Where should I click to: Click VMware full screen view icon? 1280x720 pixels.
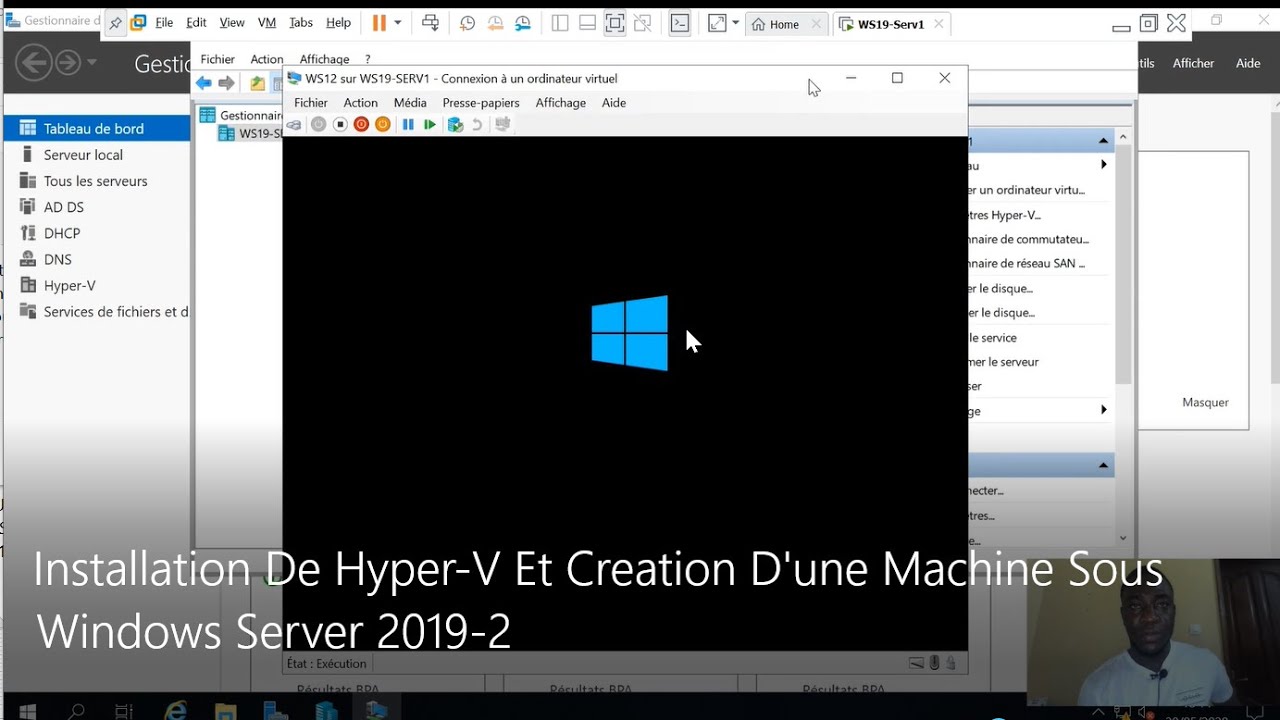[x=615, y=23]
